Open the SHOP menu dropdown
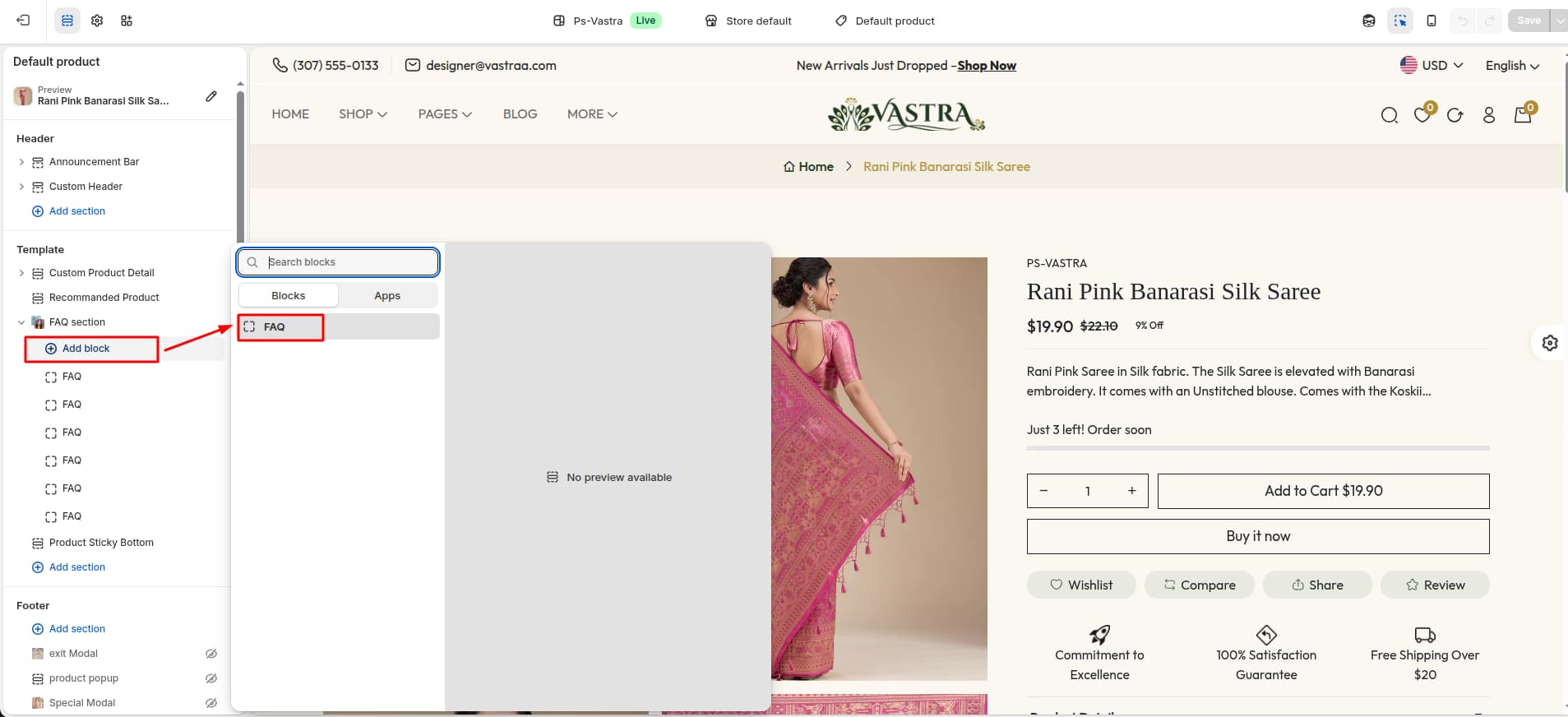 pyautogui.click(x=363, y=114)
